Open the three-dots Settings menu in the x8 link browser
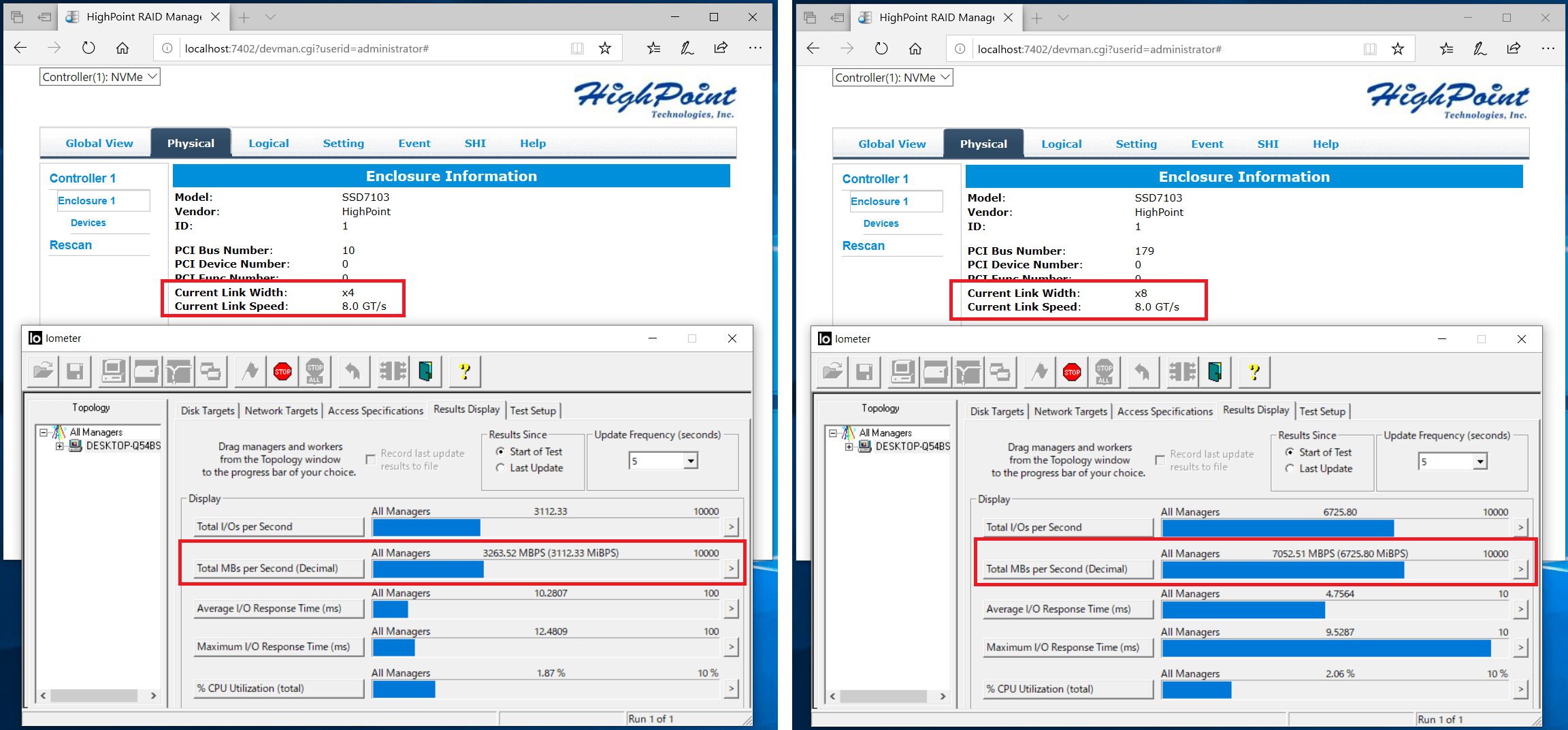Viewport: 1568px width, 730px height. [x=1548, y=48]
